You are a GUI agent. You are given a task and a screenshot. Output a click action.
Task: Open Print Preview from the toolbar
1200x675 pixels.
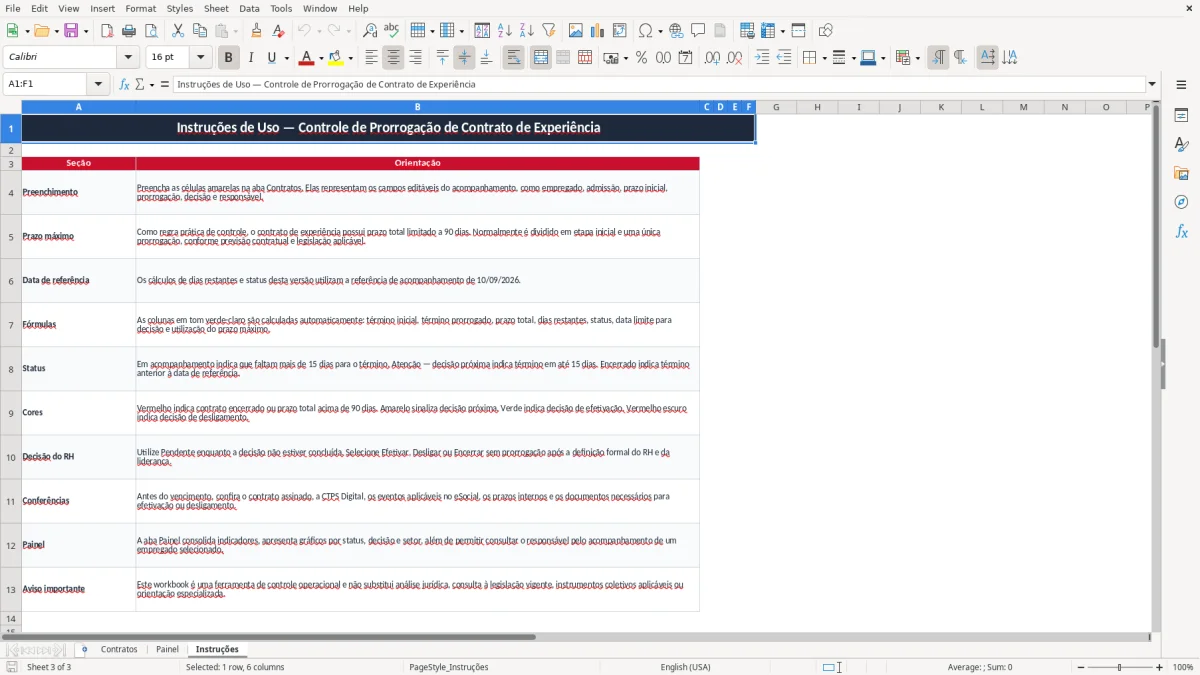point(150,31)
